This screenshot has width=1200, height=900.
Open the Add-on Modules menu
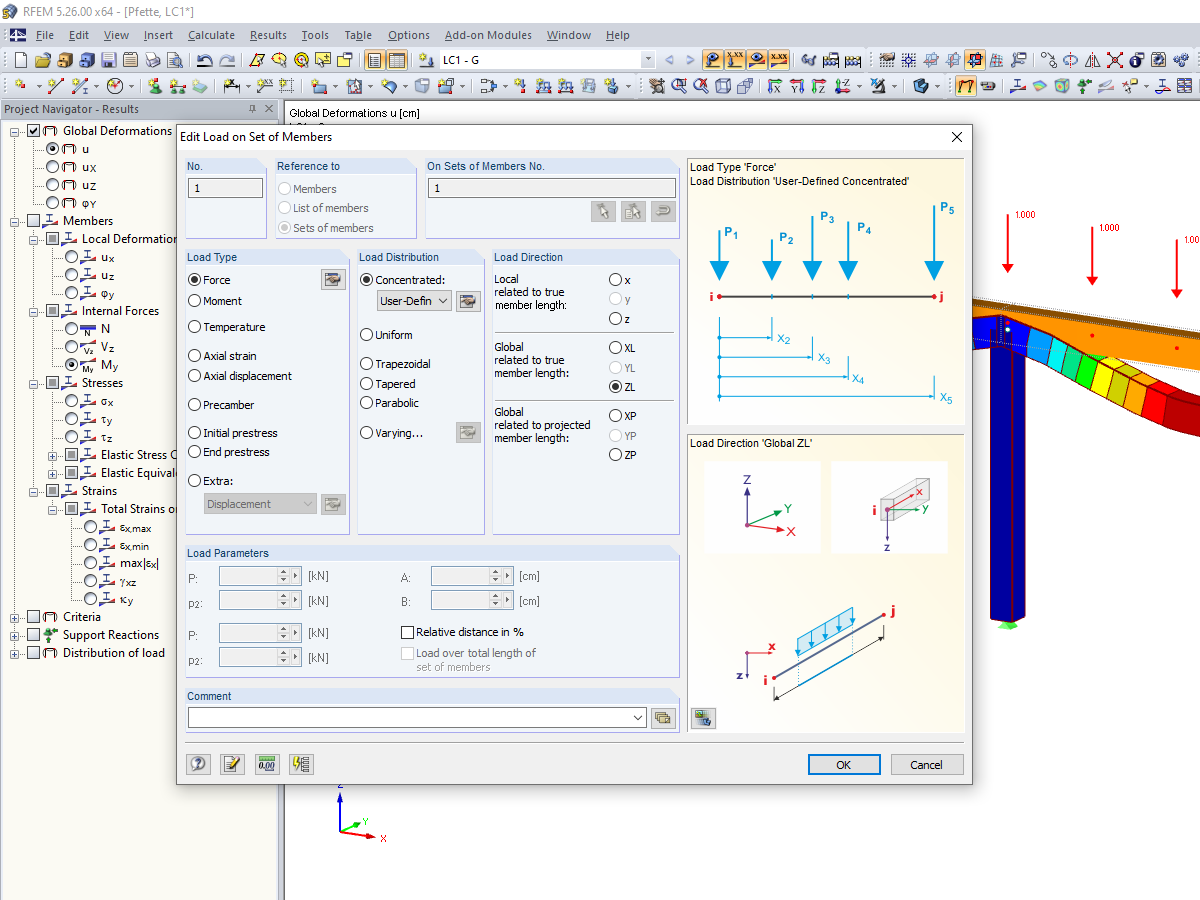(488, 35)
